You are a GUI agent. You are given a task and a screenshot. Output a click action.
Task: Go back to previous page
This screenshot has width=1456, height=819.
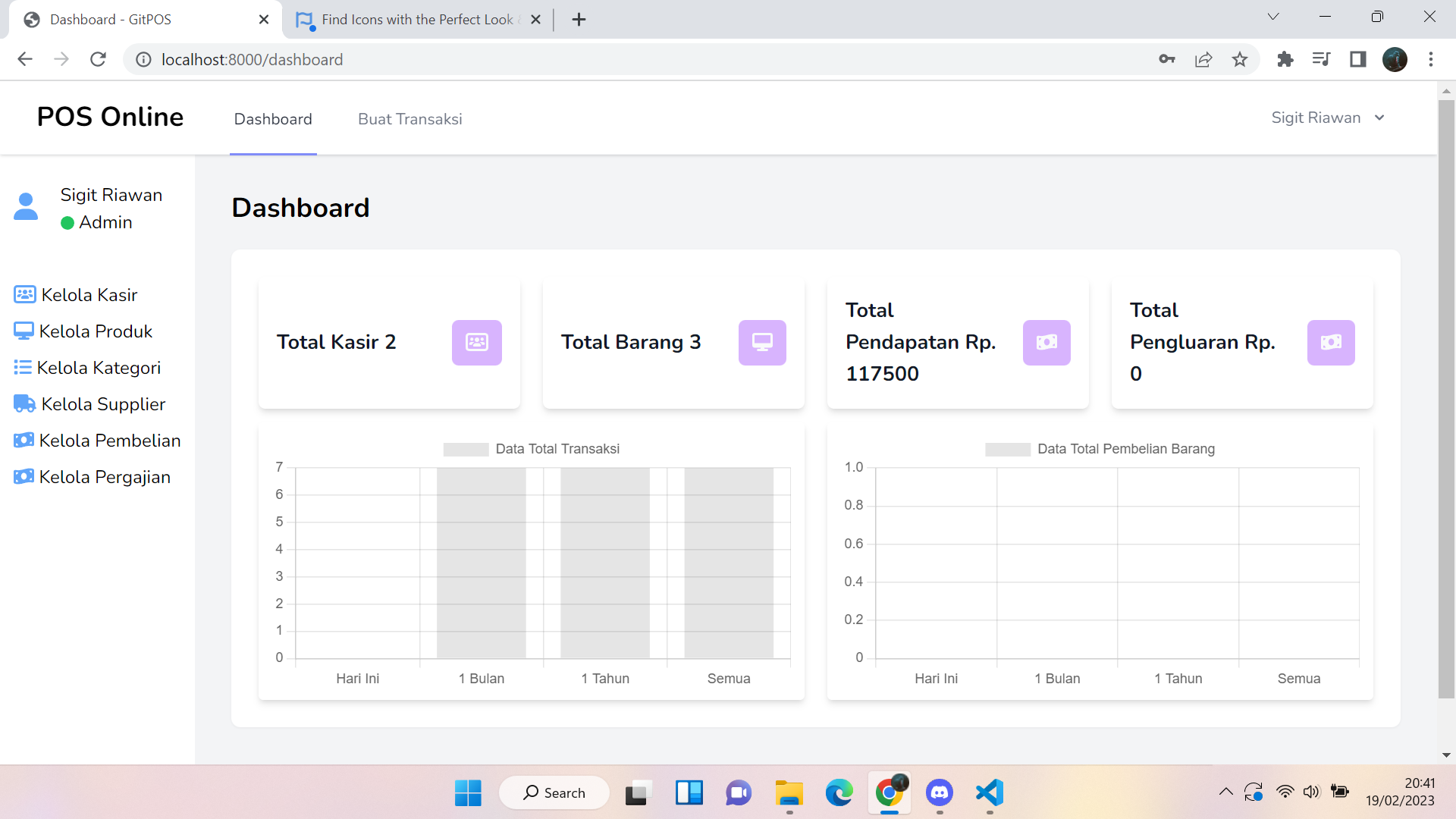point(25,59)
